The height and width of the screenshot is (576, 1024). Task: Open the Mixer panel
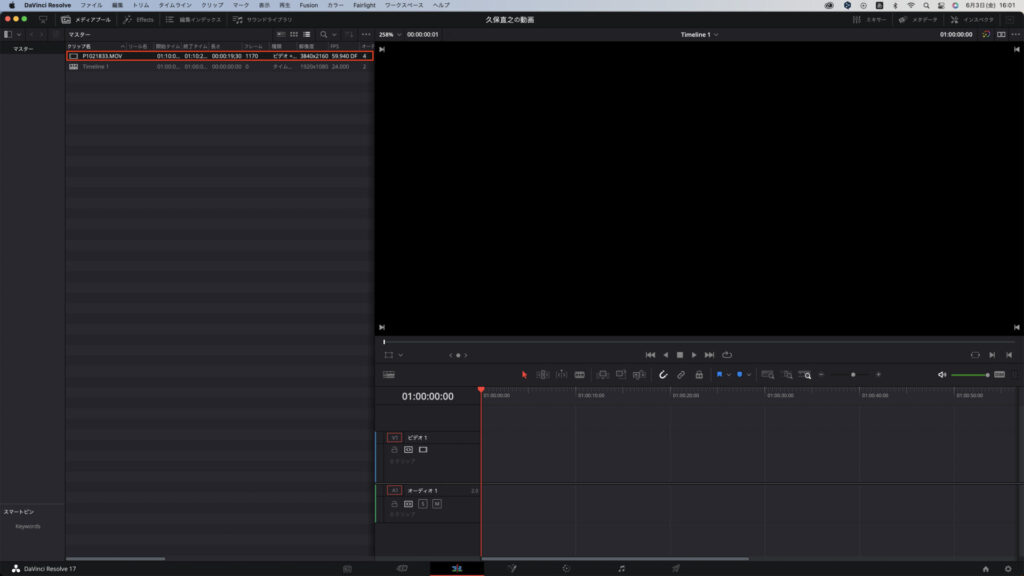[869, 20]
